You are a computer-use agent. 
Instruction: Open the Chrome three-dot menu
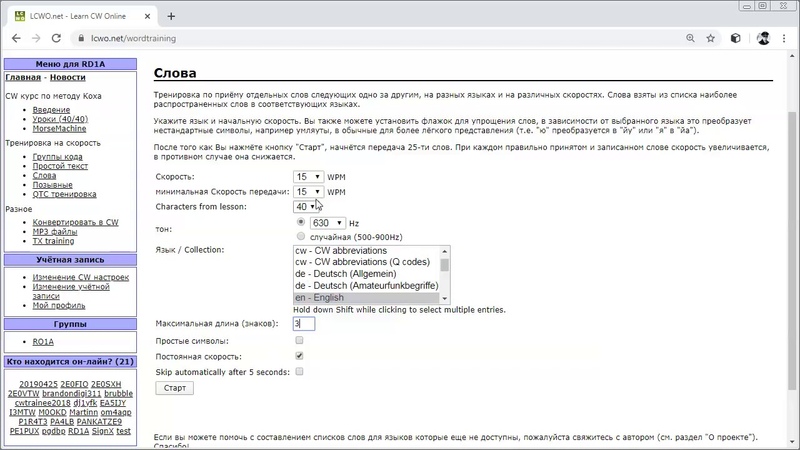coord(784,38)
